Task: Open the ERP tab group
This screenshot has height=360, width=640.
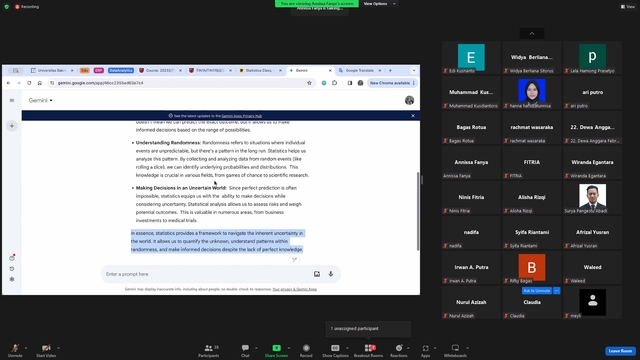Action: pyautogui.click(x=98, y=71)
